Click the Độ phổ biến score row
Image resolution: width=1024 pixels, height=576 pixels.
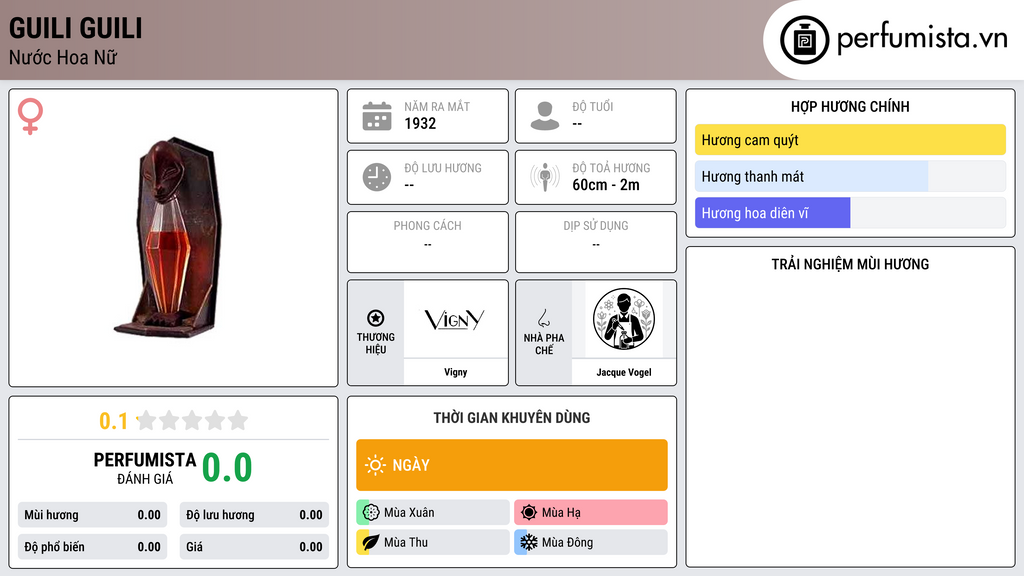(92, 547)
